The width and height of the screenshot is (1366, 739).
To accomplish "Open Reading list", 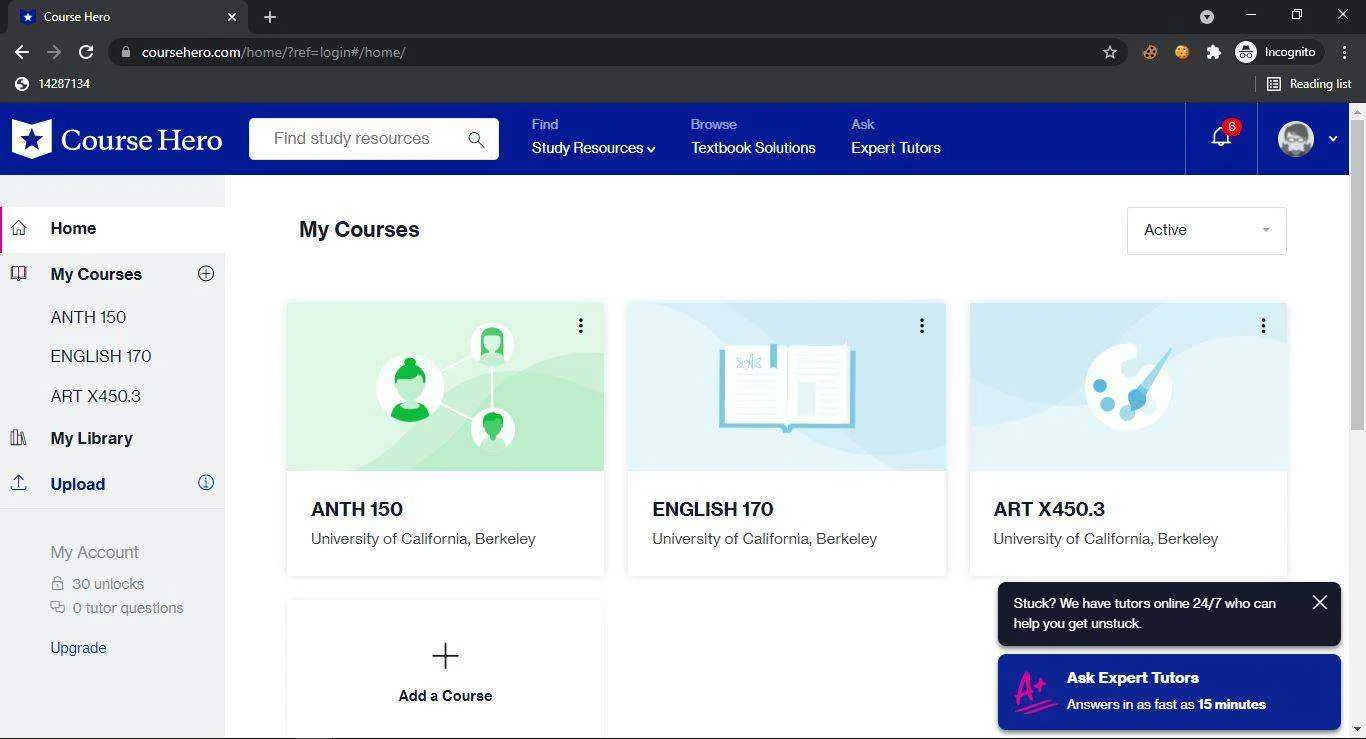I will coord(1309,84).
